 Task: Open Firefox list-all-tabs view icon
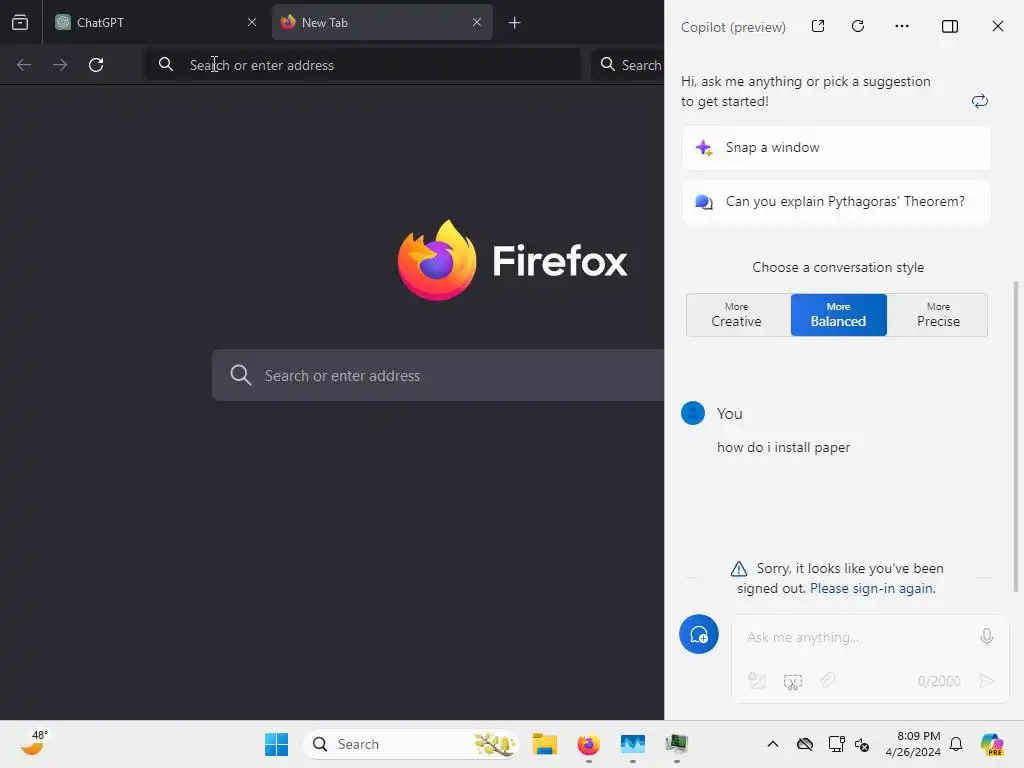pos(20,23)
